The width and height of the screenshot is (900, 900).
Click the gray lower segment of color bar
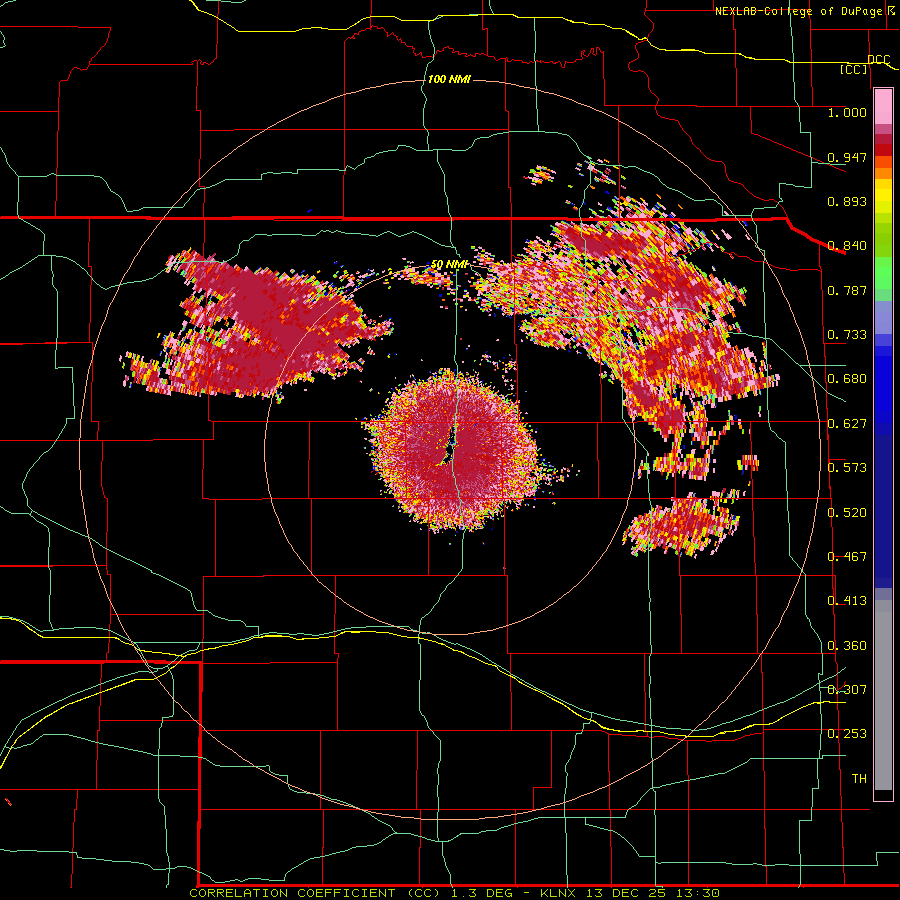point(883,695)
